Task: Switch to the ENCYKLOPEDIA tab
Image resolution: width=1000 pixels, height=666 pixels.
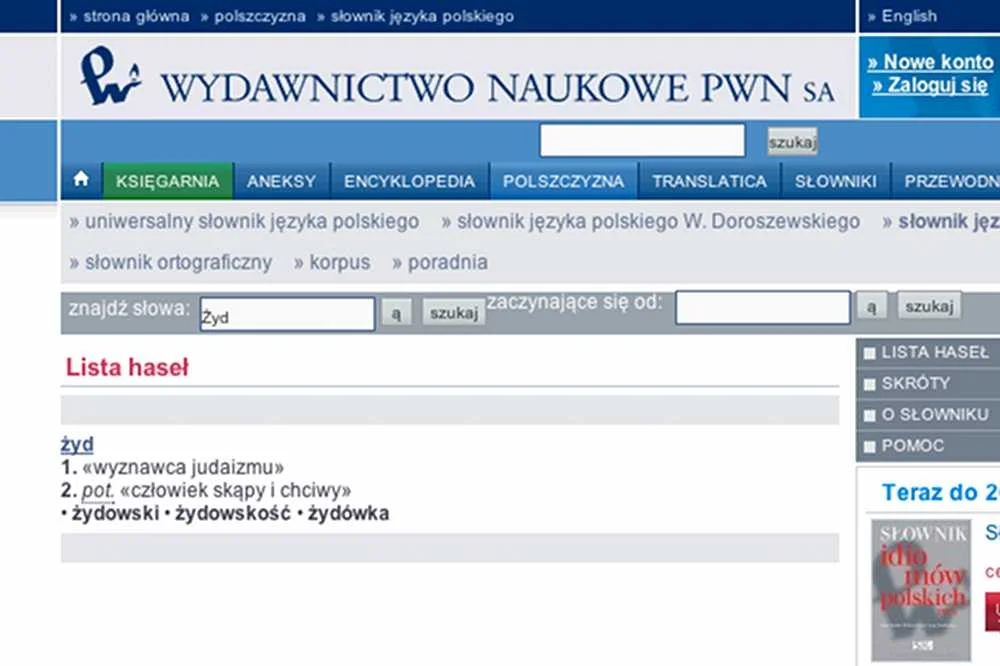Action: click(x=409, y=181)
